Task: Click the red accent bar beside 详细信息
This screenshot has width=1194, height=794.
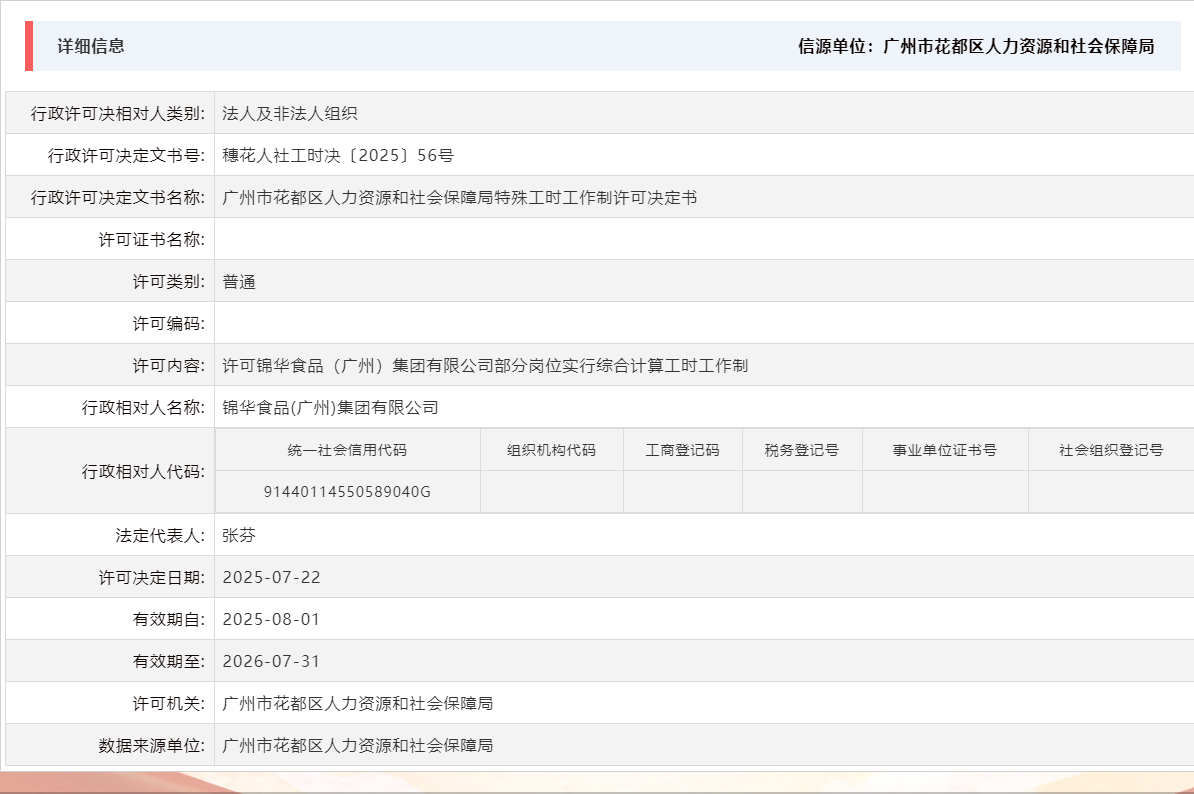Action: (x=29, y=45)
